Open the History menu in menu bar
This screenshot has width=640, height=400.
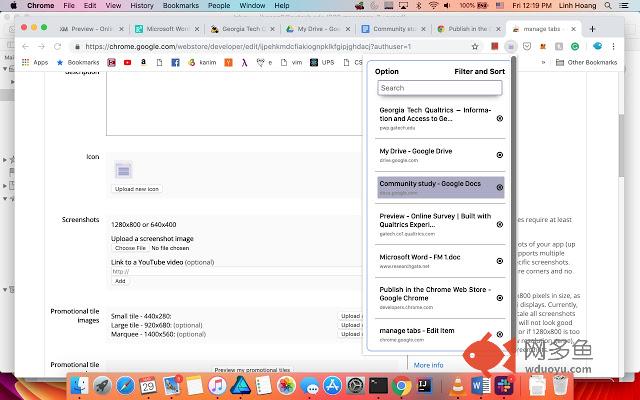coord(142,6)
